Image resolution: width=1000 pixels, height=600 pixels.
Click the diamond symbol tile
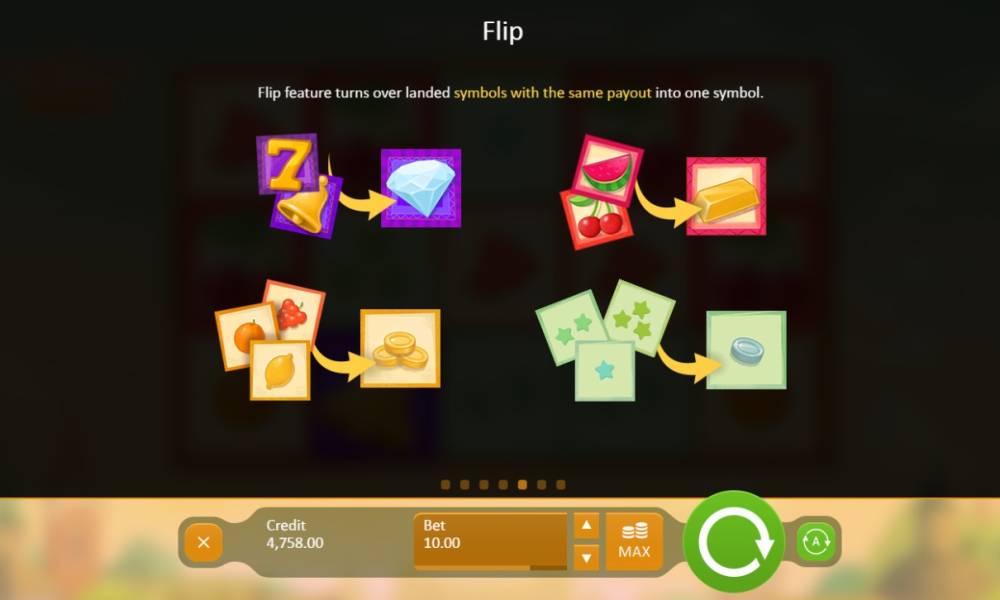point(421,188)
